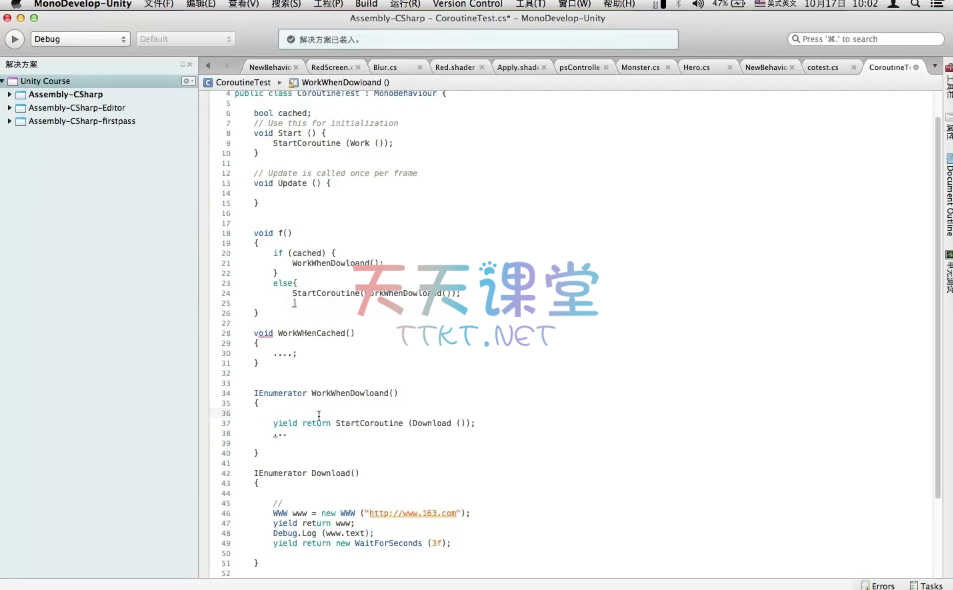Click the WorkWhenDowload () breadcrumb
Viewport: 953px width, 590px height.
(345, 82)
